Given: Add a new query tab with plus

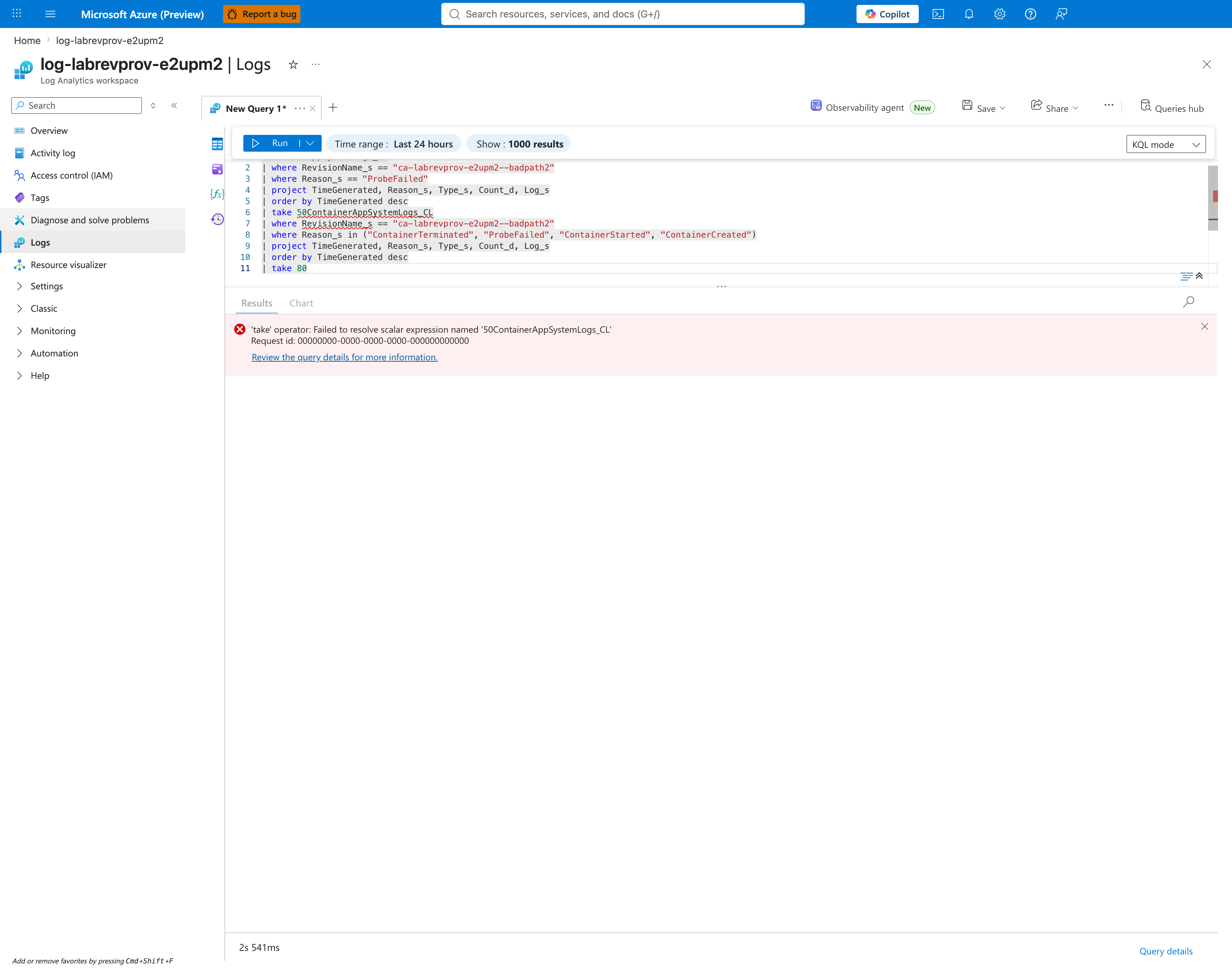Looking at the screenshot, I should [333, 108].
